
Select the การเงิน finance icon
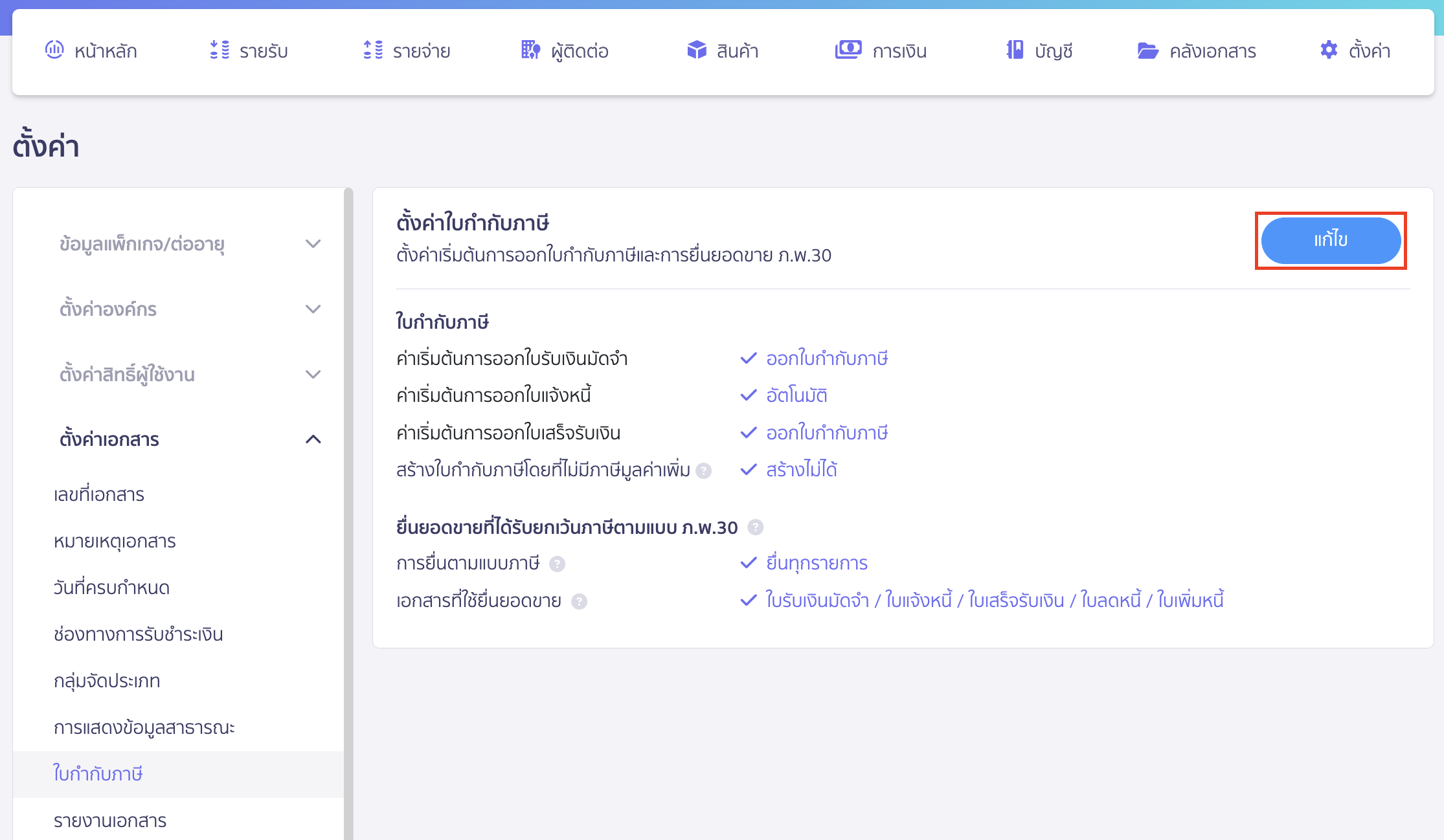click(x=850, y=50)
